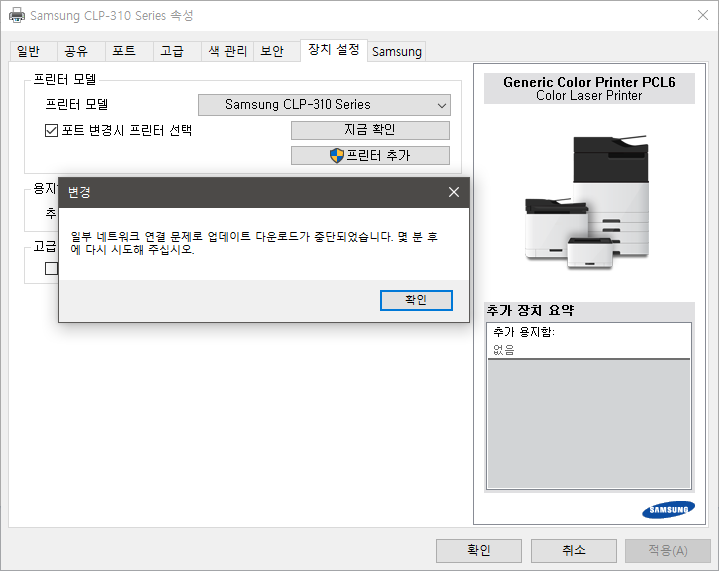Open the Samsung tab

pyautogui.click(x=397, y=51)
